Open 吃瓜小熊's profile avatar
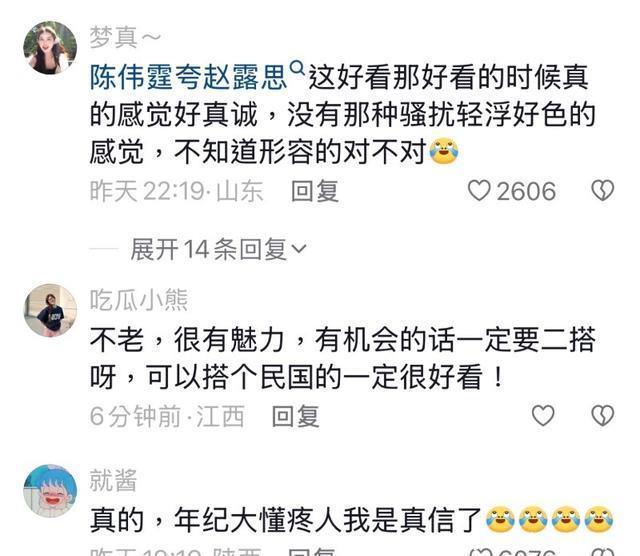640x556 pixels. coord(50,310)
